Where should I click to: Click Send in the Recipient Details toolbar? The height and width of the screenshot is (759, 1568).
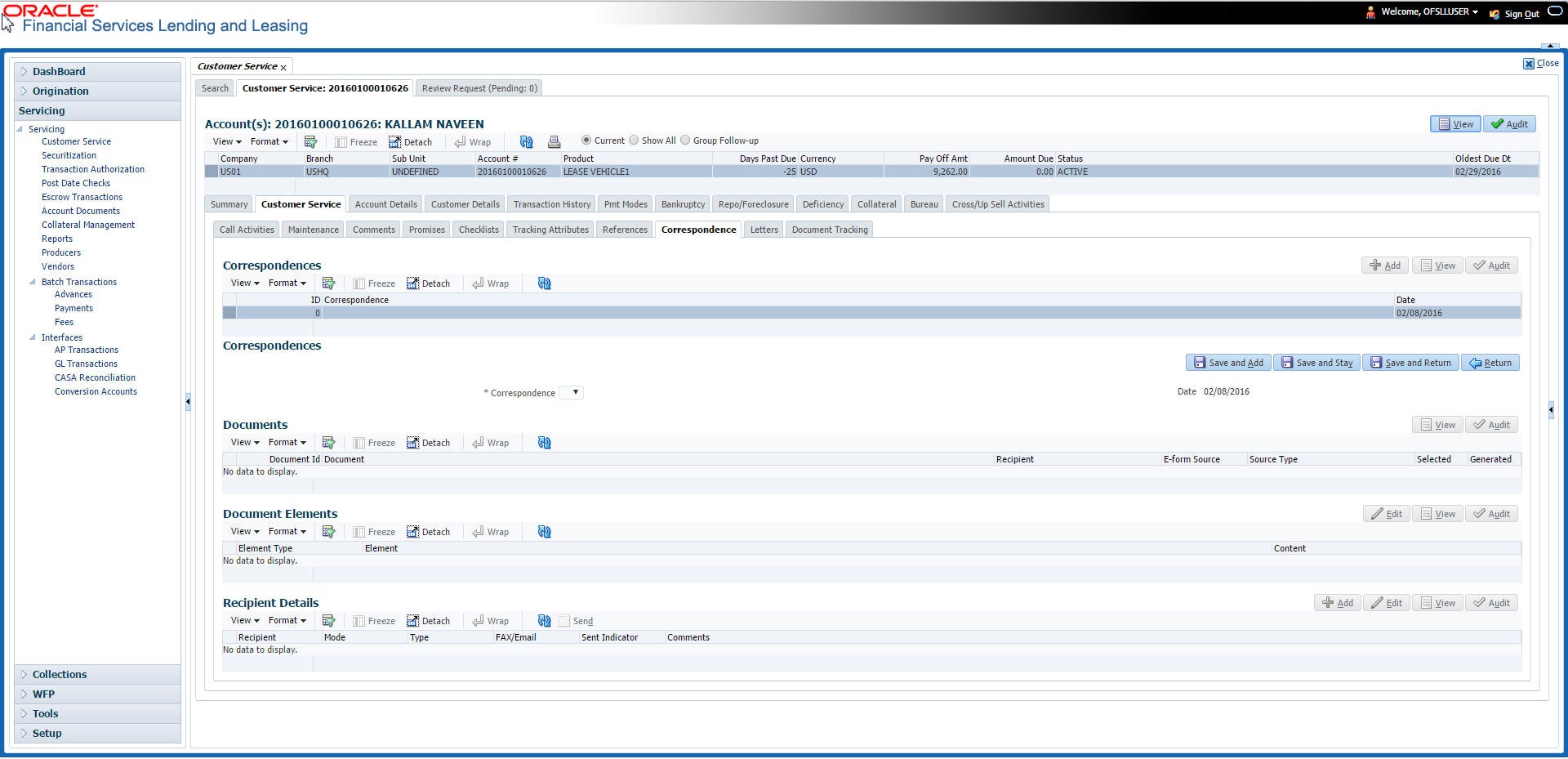coord(576,621)
